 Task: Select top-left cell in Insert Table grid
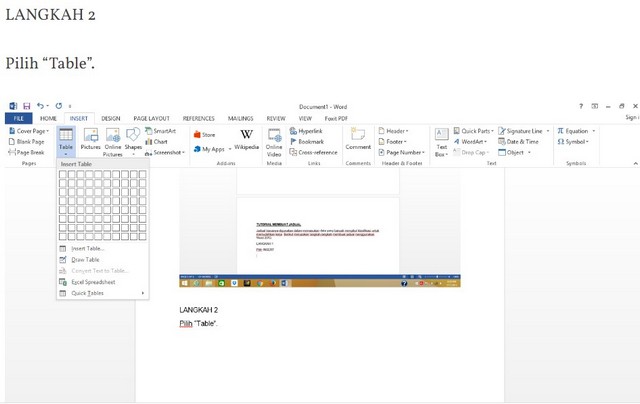63,174
